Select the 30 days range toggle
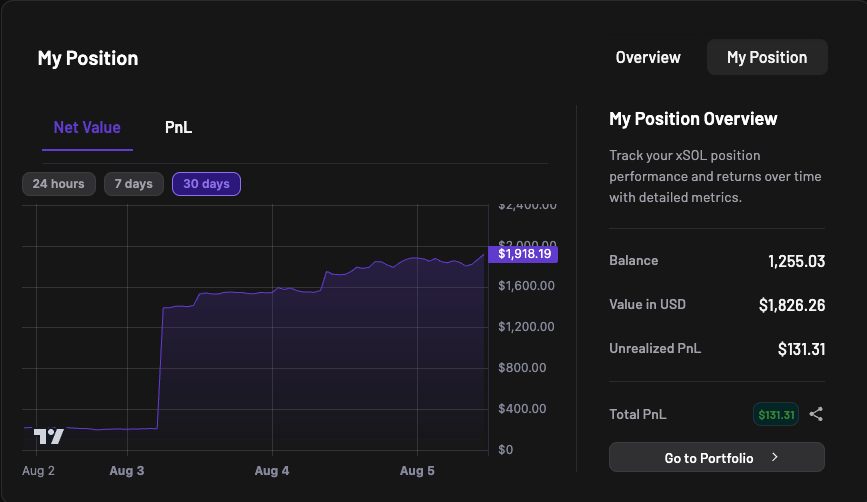 (x=206, y=184)
